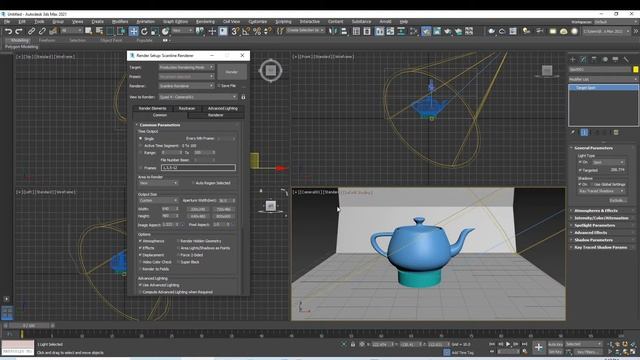Lock View to Render in Render Setup

coord(243,97)
